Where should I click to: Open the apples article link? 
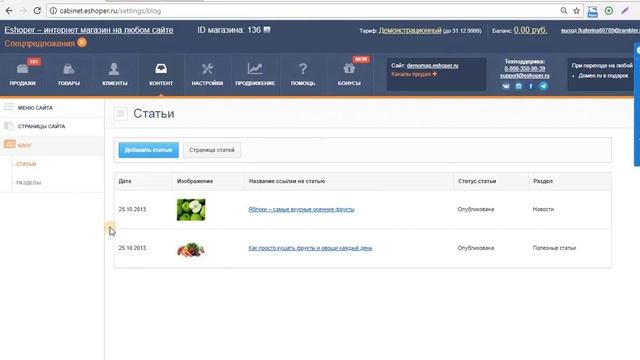pyautogui.click(x=301, y=209)
